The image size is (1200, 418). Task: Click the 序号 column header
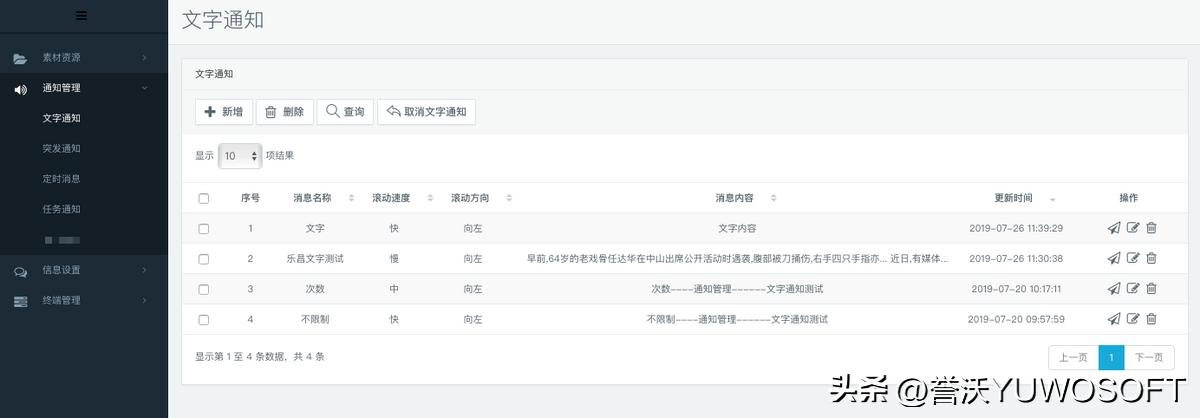(x=250, y=198)
